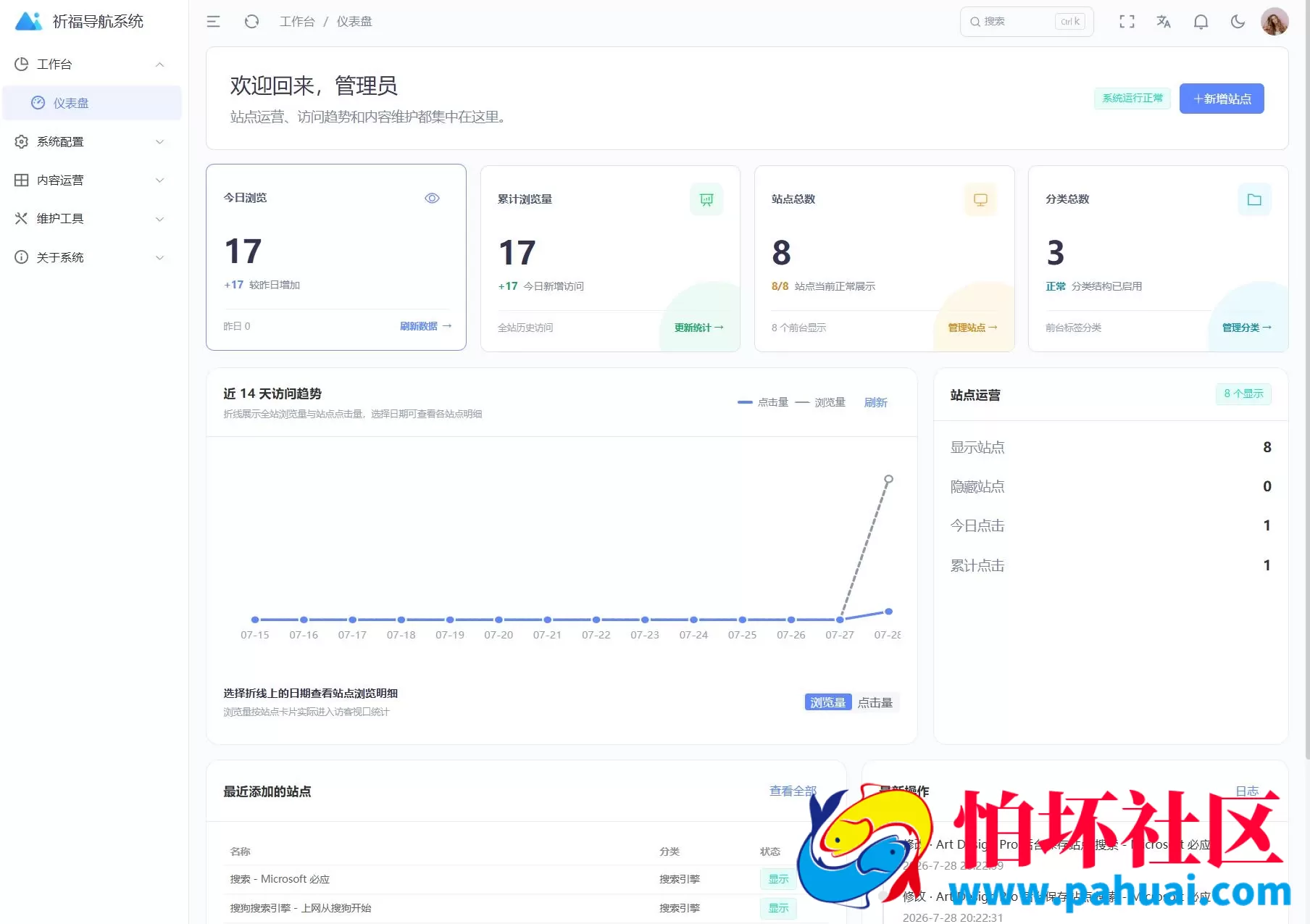Click the 祈福导航系统 logo icon
The image size is (1310, 924).
coord(28,21)
